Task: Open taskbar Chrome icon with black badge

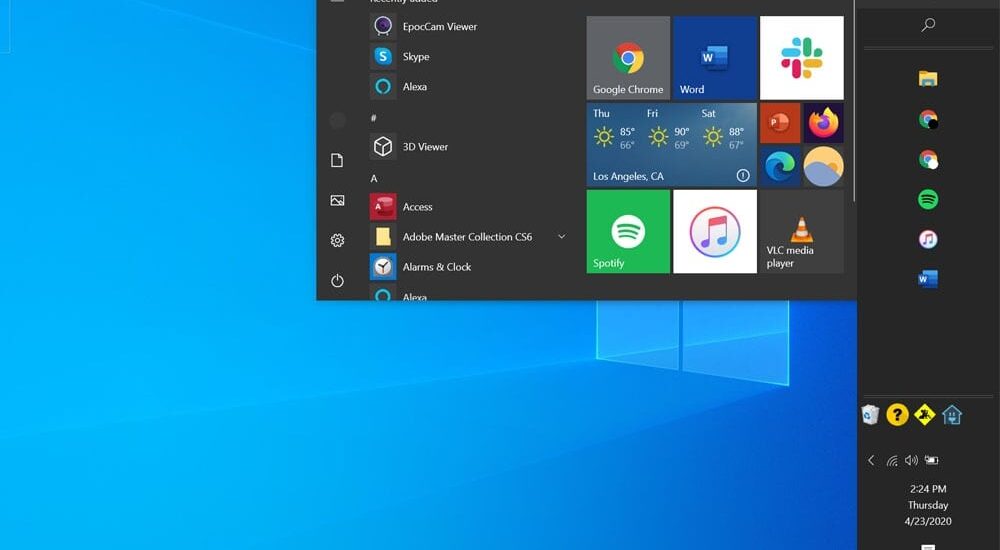Action: (928, 119)
